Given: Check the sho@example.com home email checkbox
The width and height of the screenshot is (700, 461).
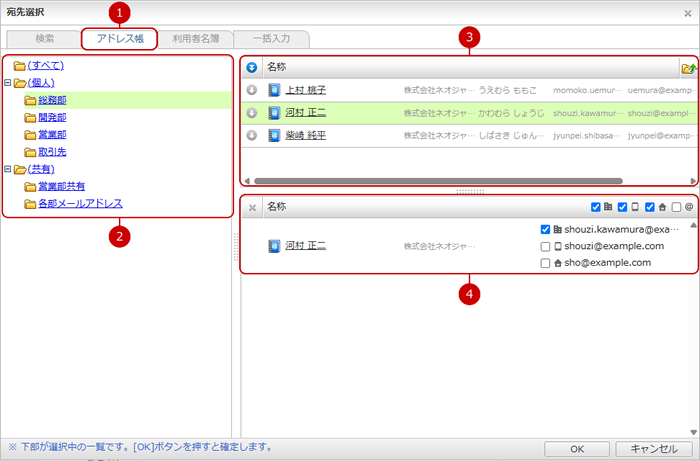Looking at the screenshot, I should pos(545,263).
